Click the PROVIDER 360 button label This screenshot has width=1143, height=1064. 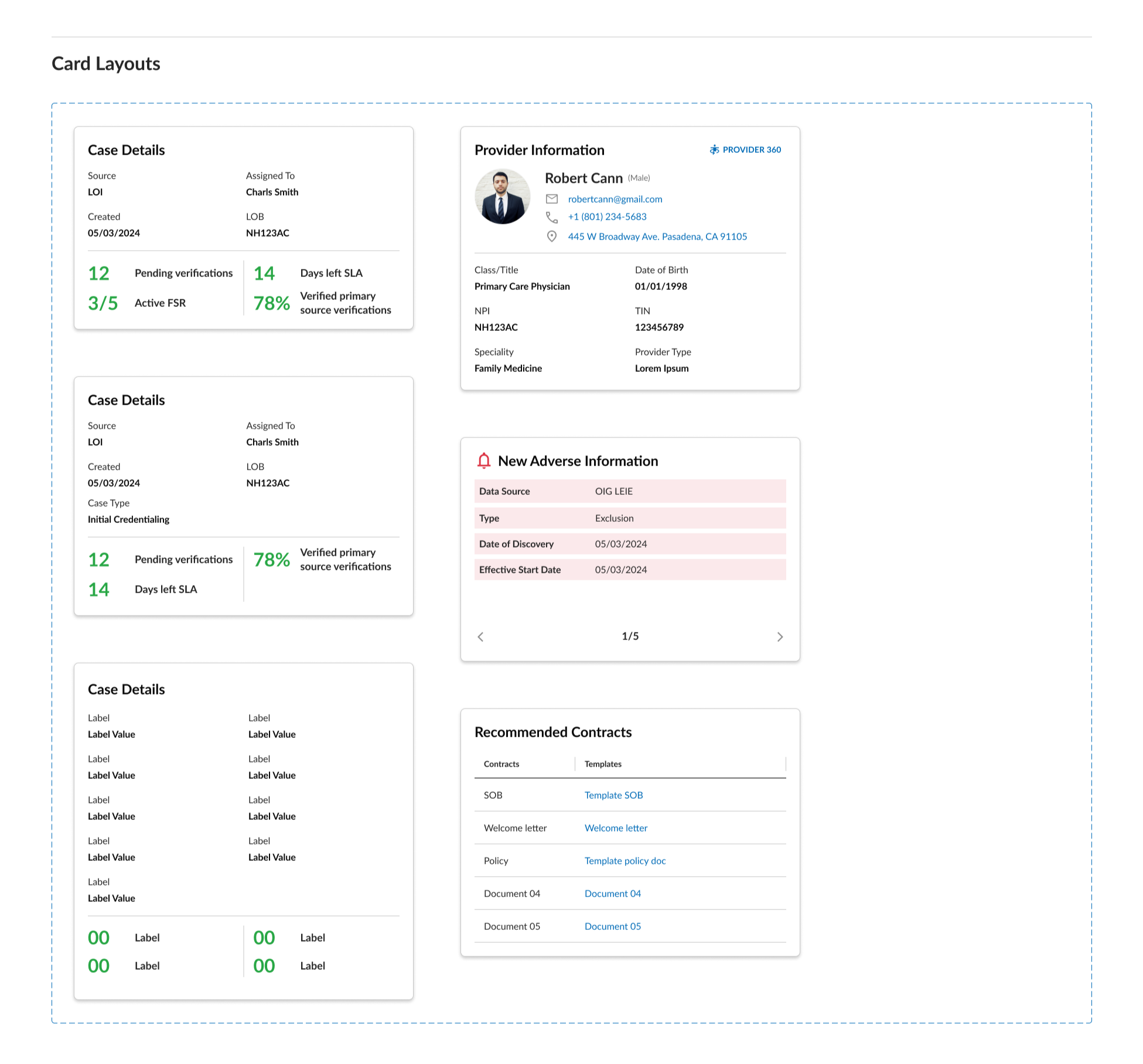752,150
